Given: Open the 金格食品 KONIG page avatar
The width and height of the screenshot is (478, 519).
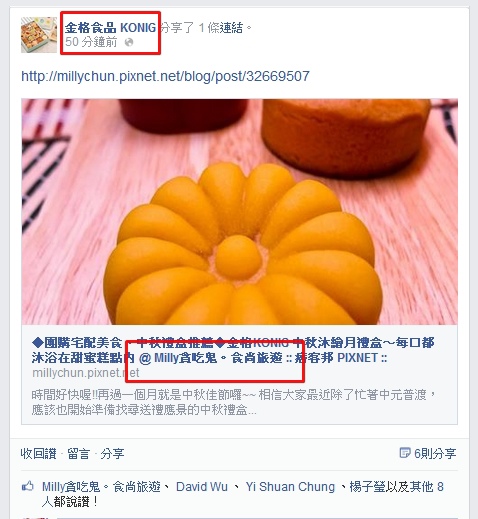Looking at the screenshot, I should point(39,35).
